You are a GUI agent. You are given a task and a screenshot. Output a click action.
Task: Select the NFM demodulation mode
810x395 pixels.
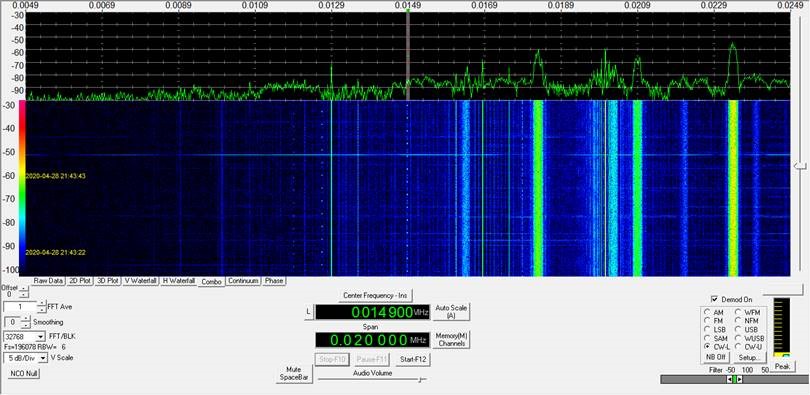click(738, 321)
